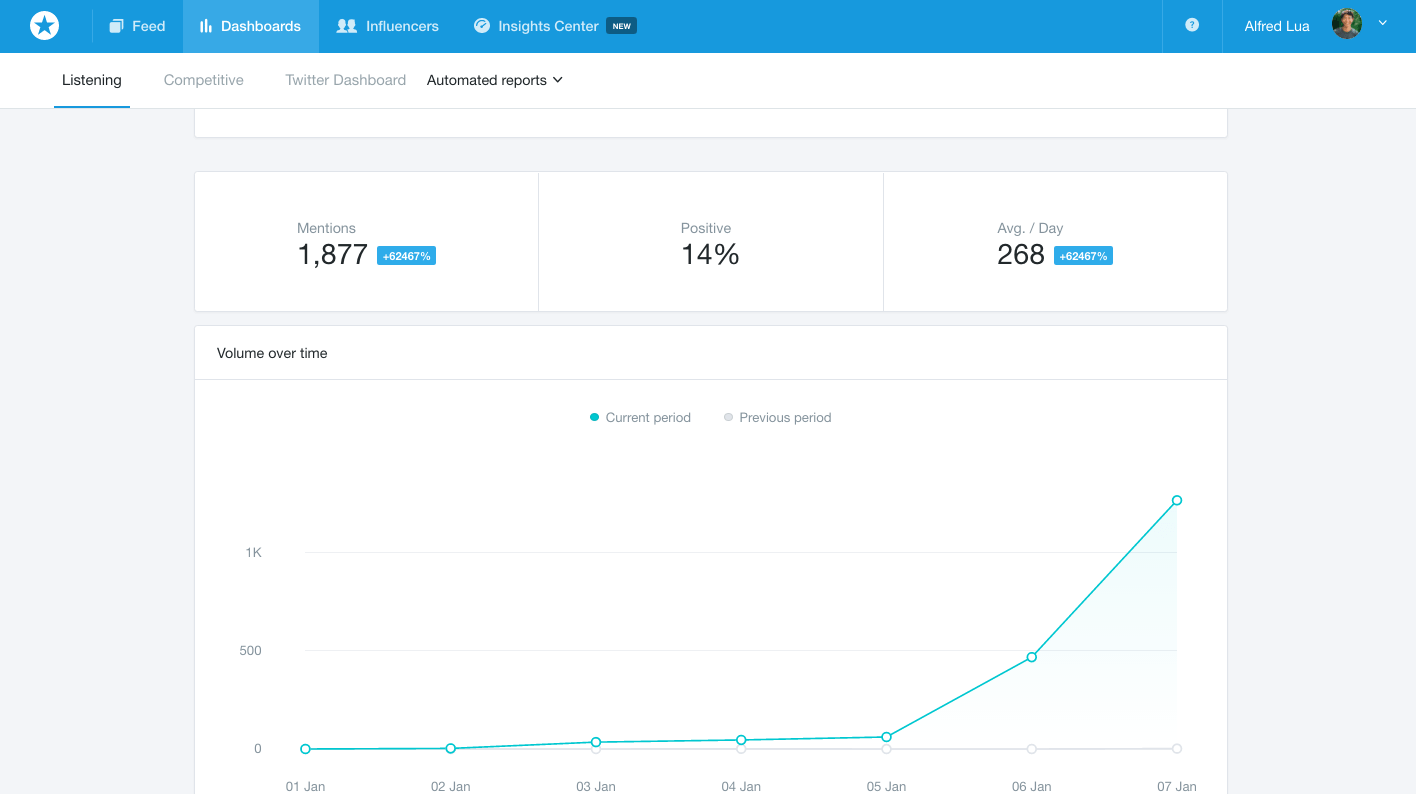
Task: Click the Buffer star logo icon
Action: [44, 25]
